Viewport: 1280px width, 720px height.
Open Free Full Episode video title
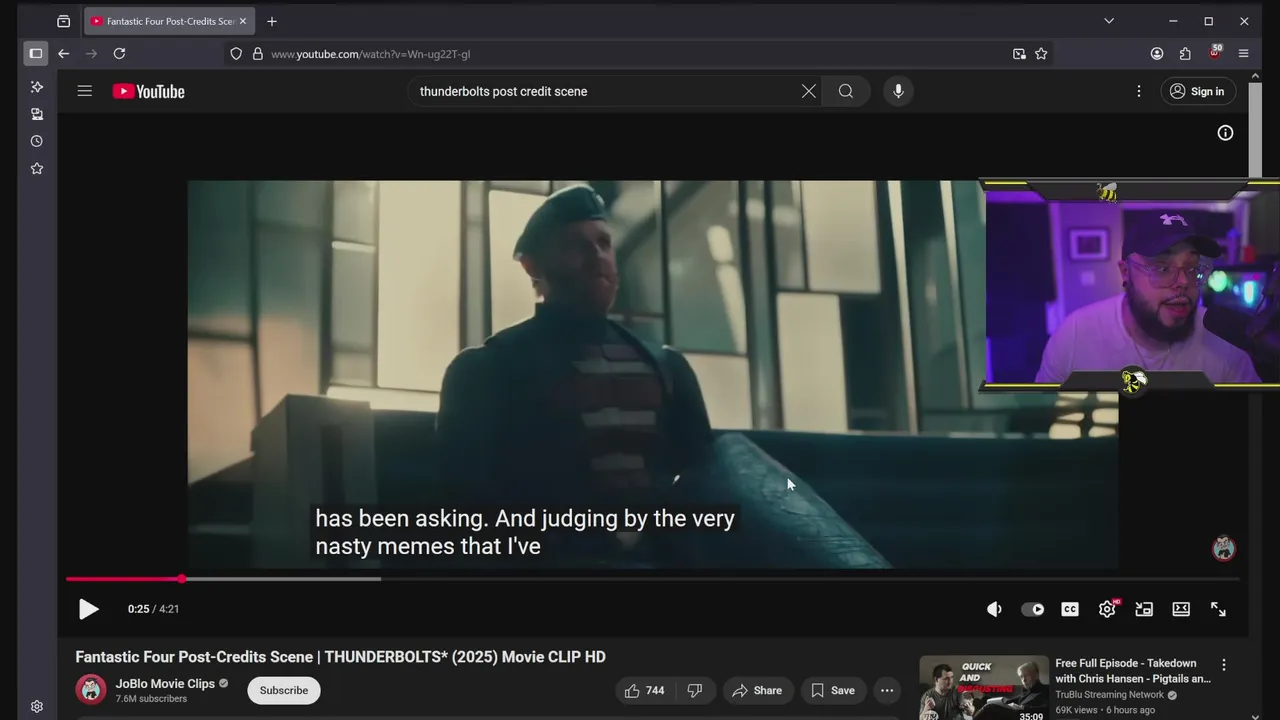coord(1133,671)
